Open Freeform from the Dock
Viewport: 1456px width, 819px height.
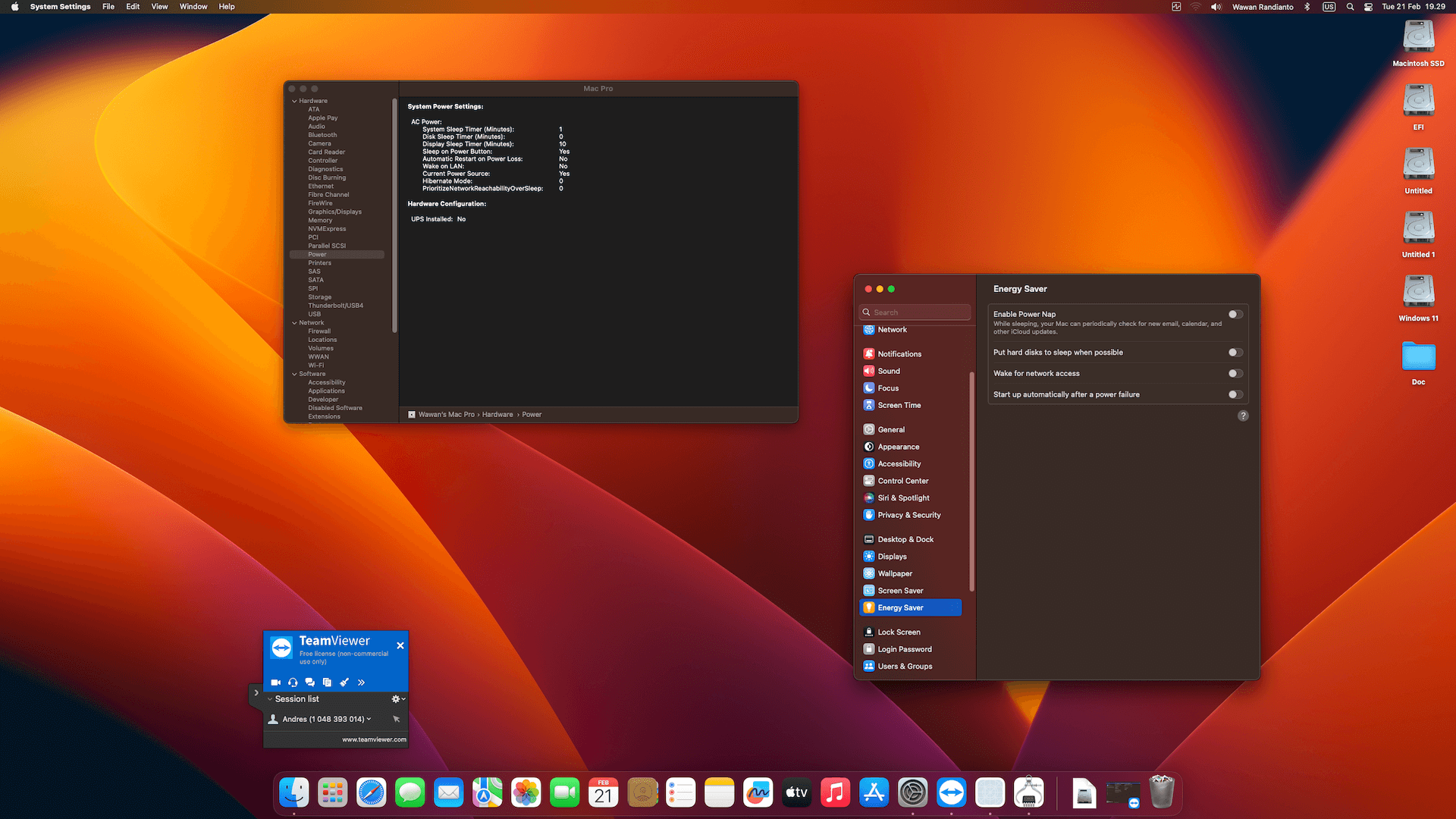coord(758,793)
